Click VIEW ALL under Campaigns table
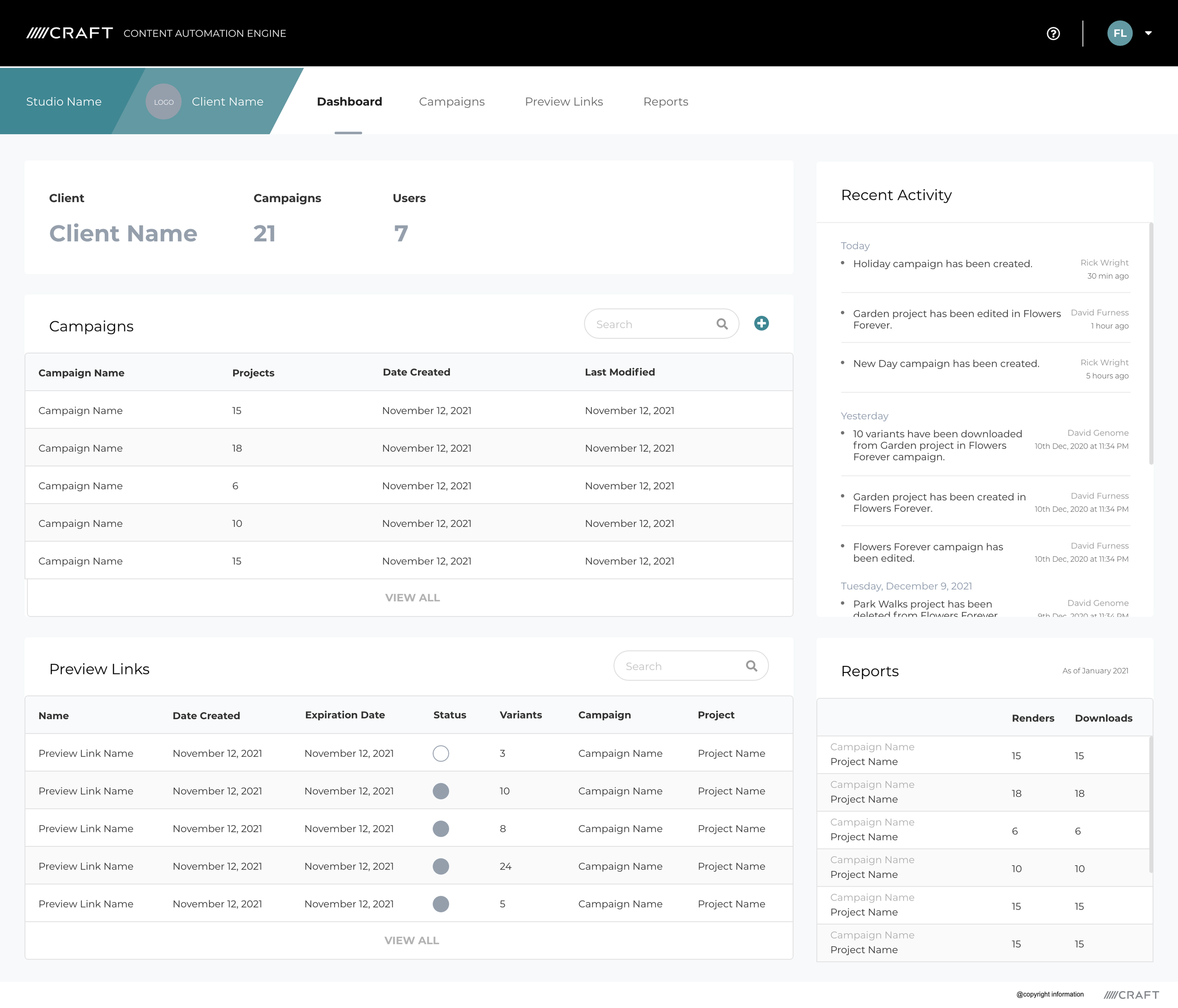This screenshot has width=1178, height=1008. coord(412,598)
